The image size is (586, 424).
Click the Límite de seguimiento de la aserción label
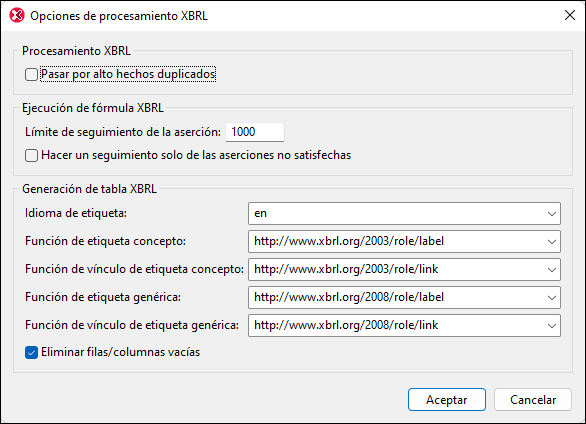point(123,132)
